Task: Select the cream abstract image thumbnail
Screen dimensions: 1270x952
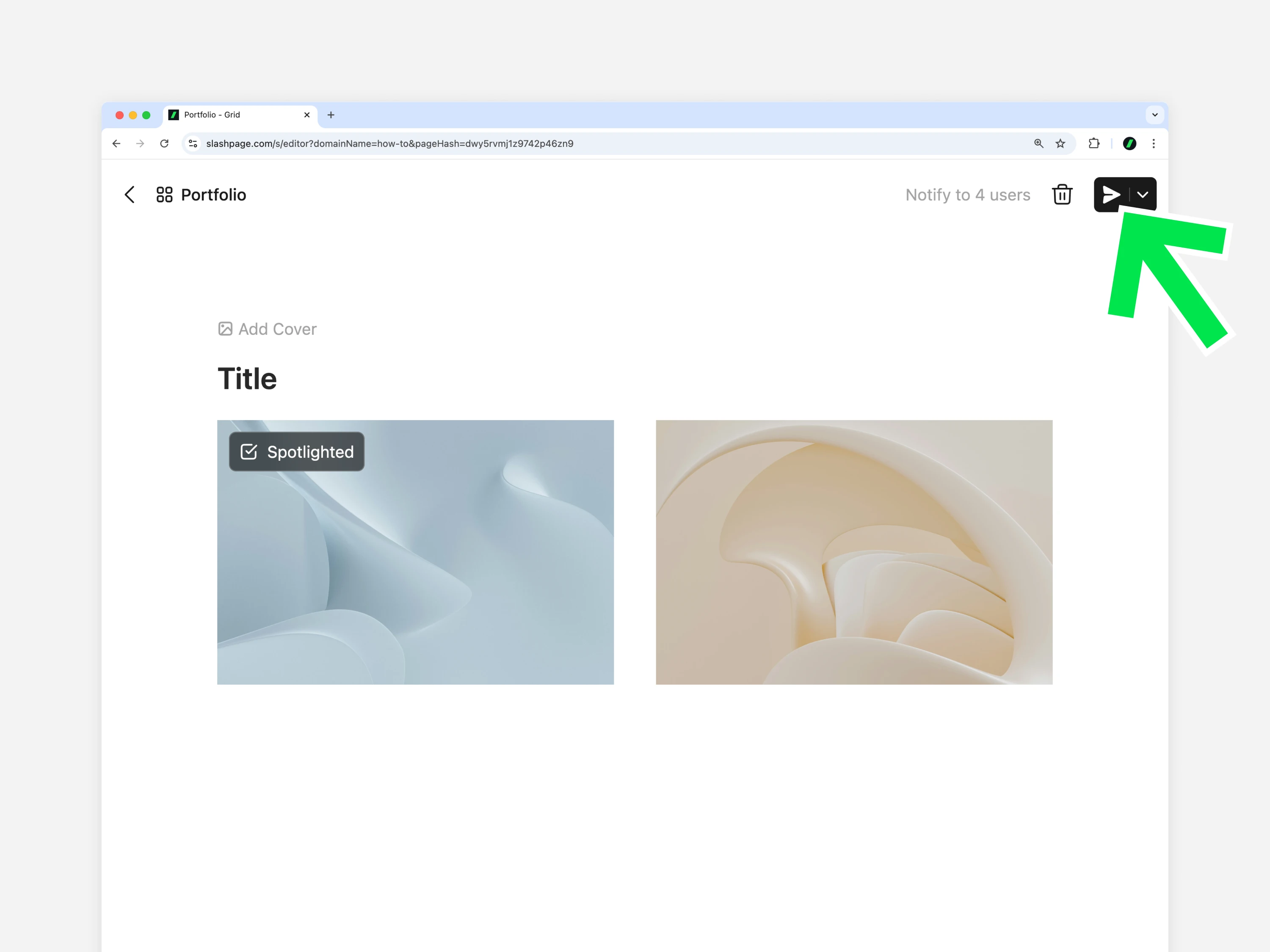Action: [854, 552]
